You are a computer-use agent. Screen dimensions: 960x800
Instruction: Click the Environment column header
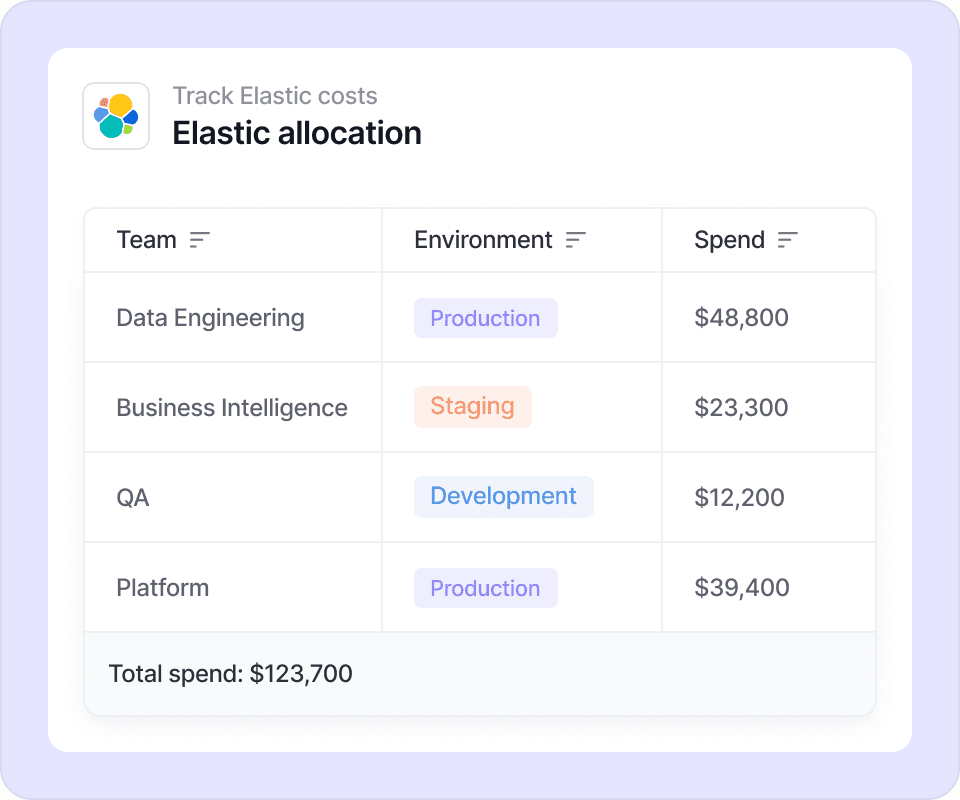tap(483, 240)
